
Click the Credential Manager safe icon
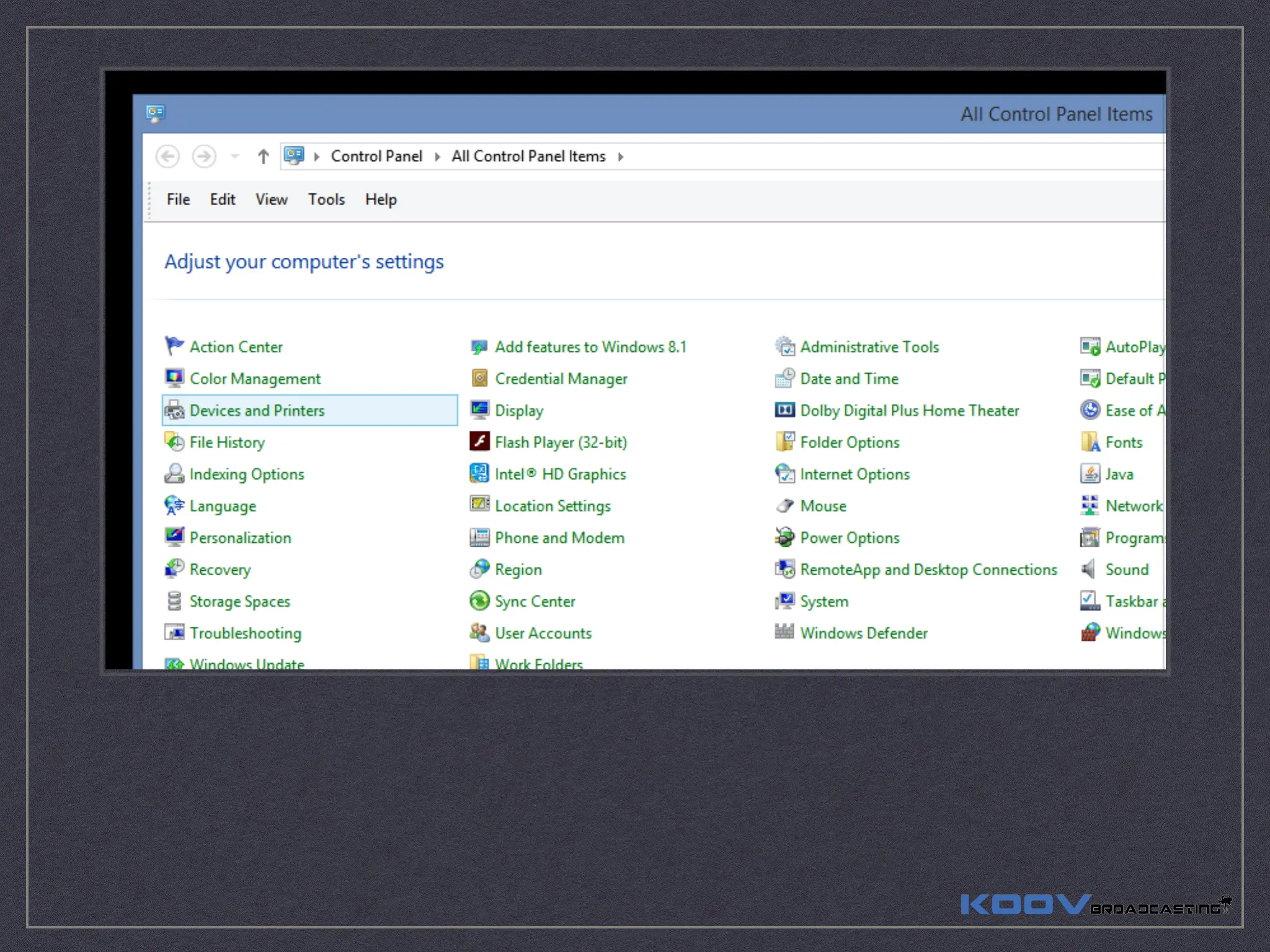(479, 378)
